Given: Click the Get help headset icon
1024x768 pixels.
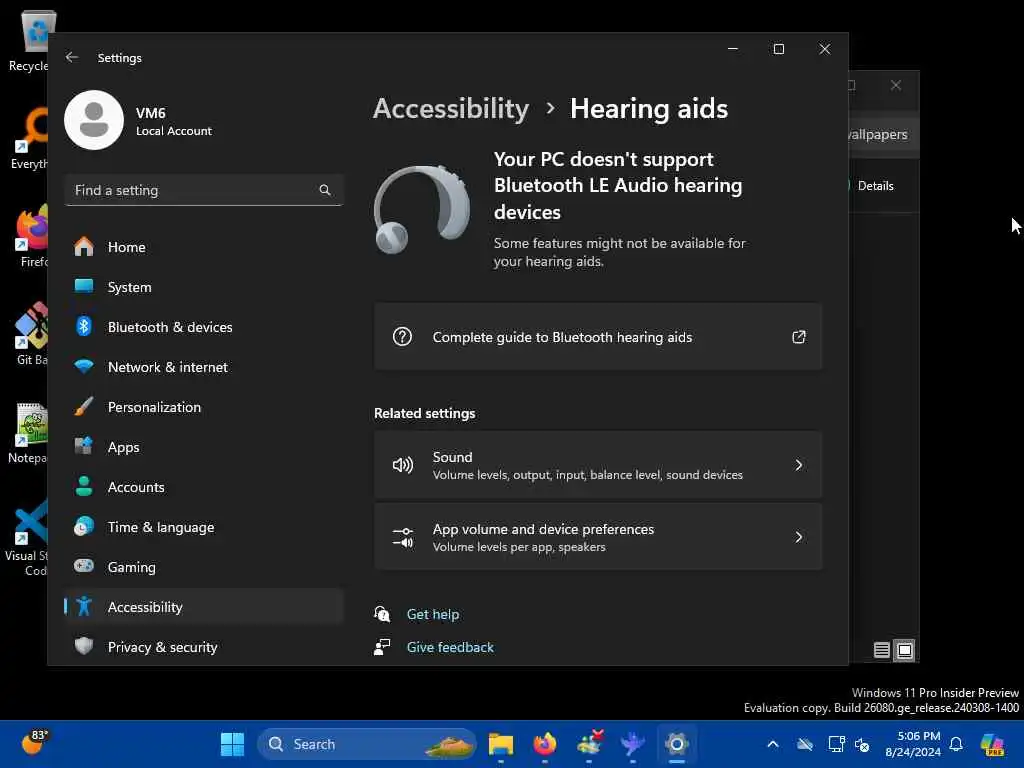Looking at the screenshot, I should [x=382, y=614].
